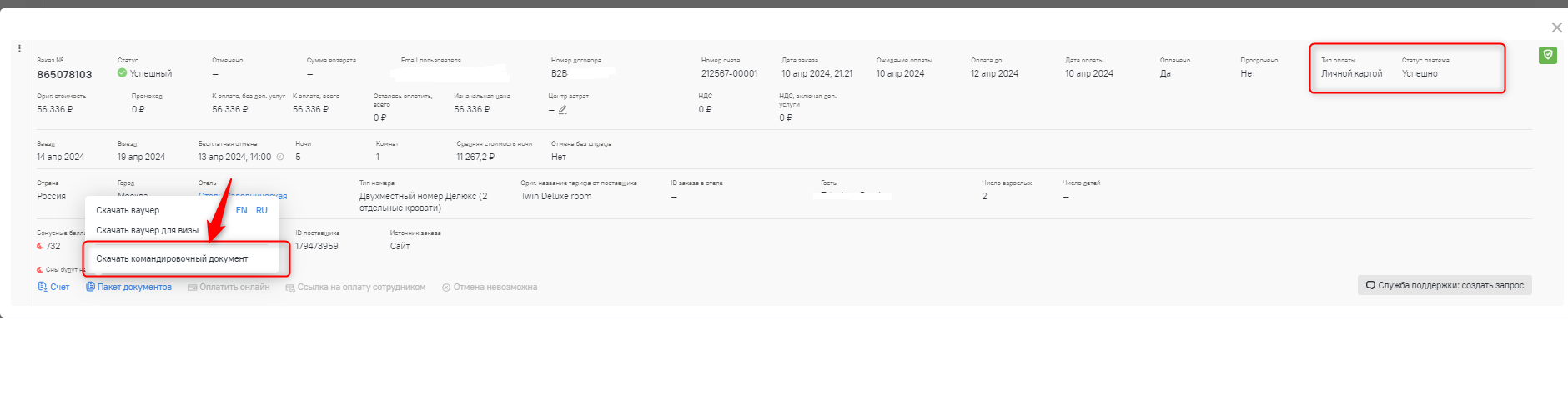Viewport: 1568px width, 400px height.
Task: Click order source Сайт
Action: 400,246
